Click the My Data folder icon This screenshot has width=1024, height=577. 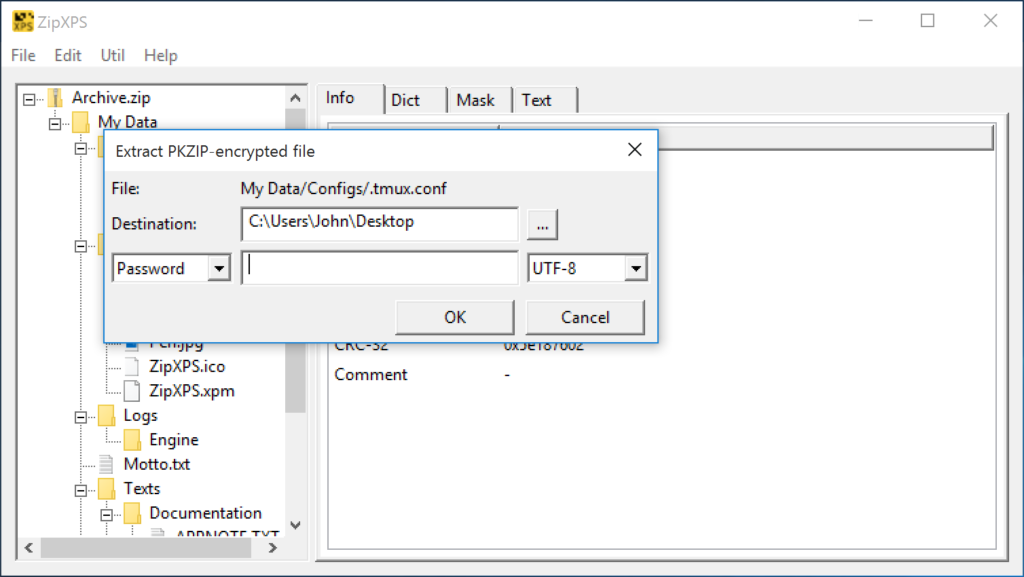79,121
